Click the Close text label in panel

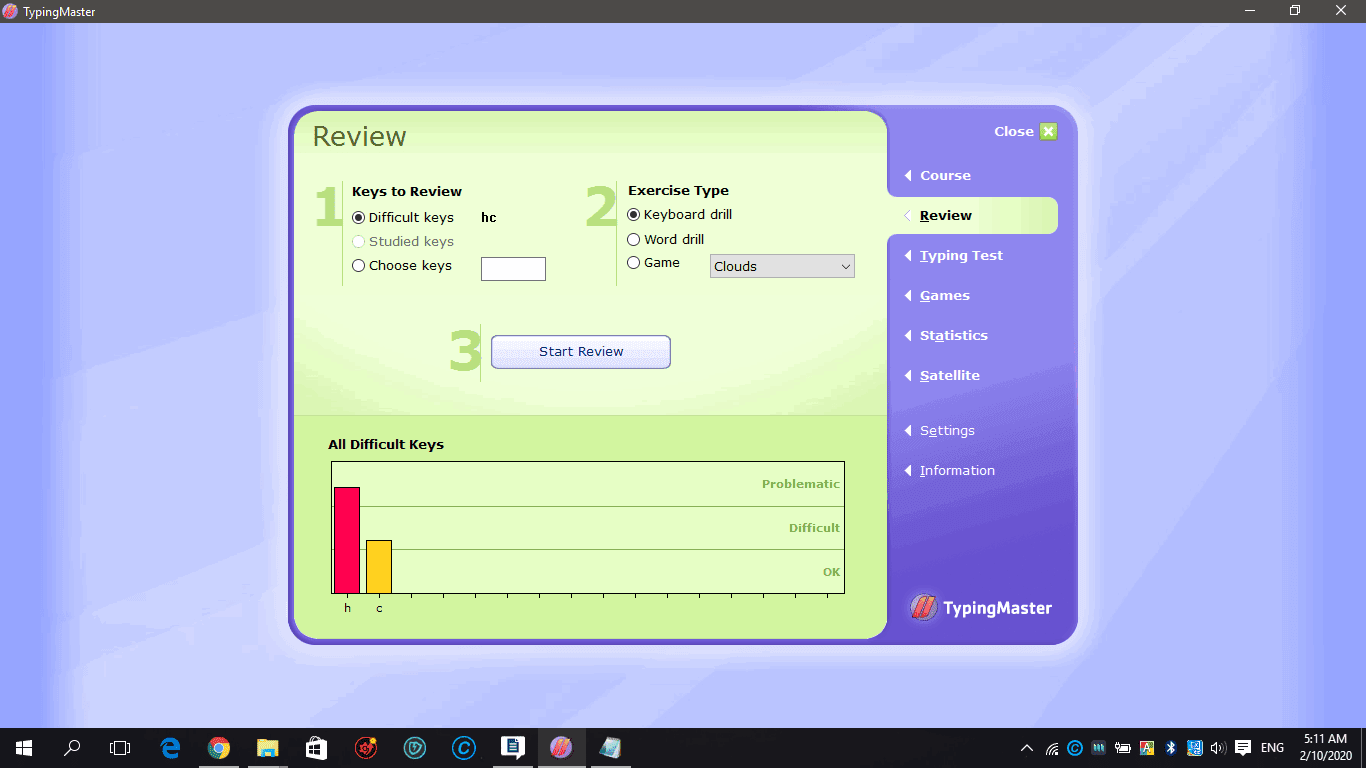click(x=1013, y=131)
